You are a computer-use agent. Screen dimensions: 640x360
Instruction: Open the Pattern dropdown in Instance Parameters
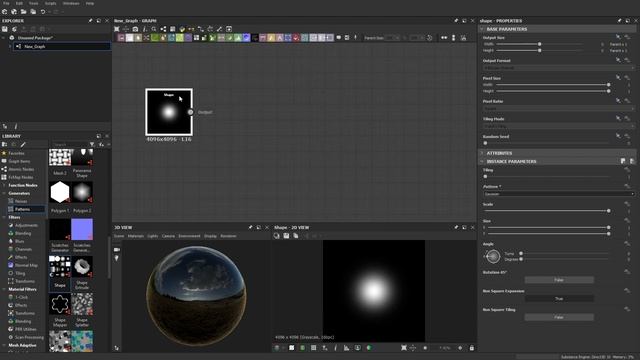(x=559, y=194)
